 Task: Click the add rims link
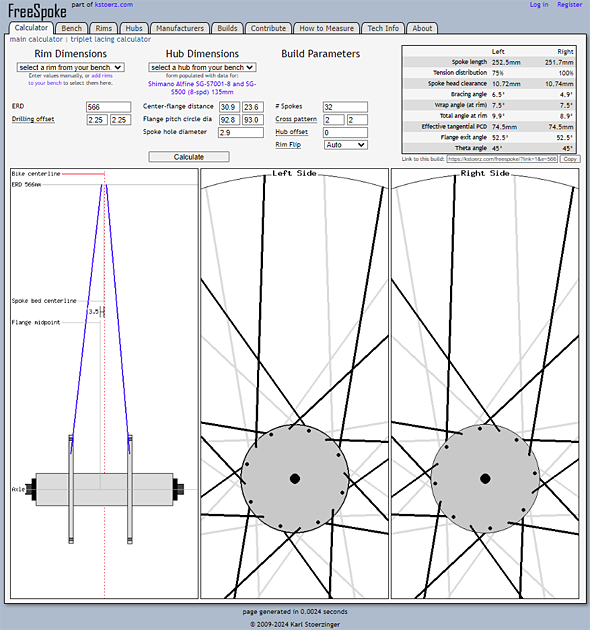pos(102,76)
